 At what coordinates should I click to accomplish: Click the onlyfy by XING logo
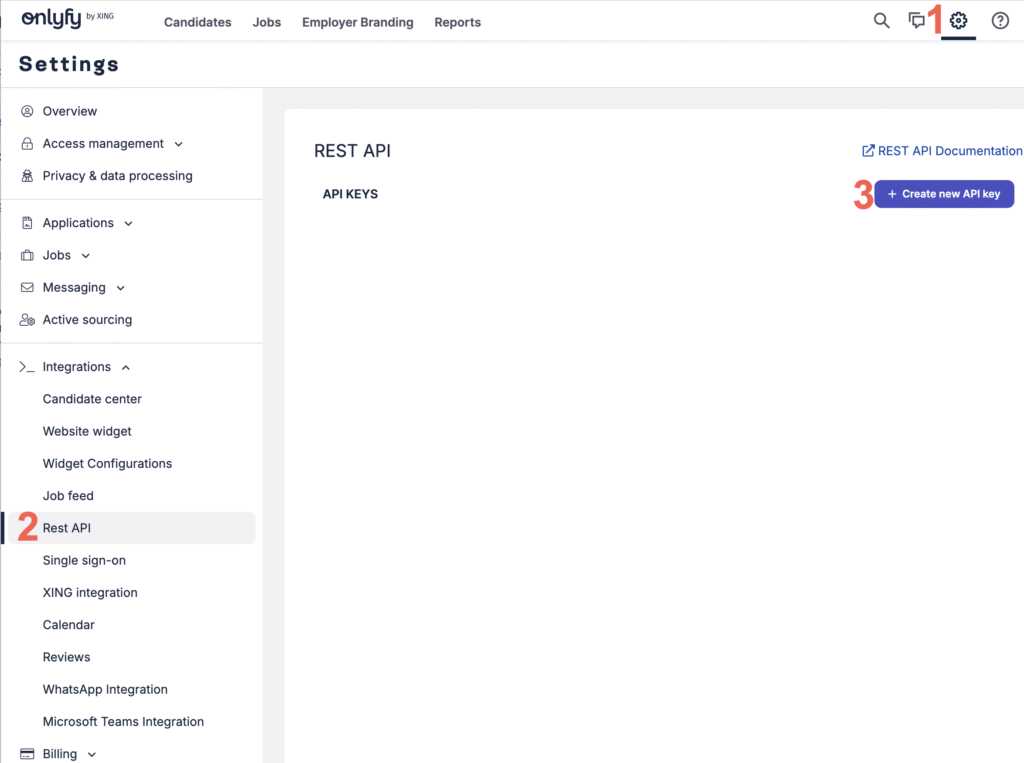[x=67, y=20]
